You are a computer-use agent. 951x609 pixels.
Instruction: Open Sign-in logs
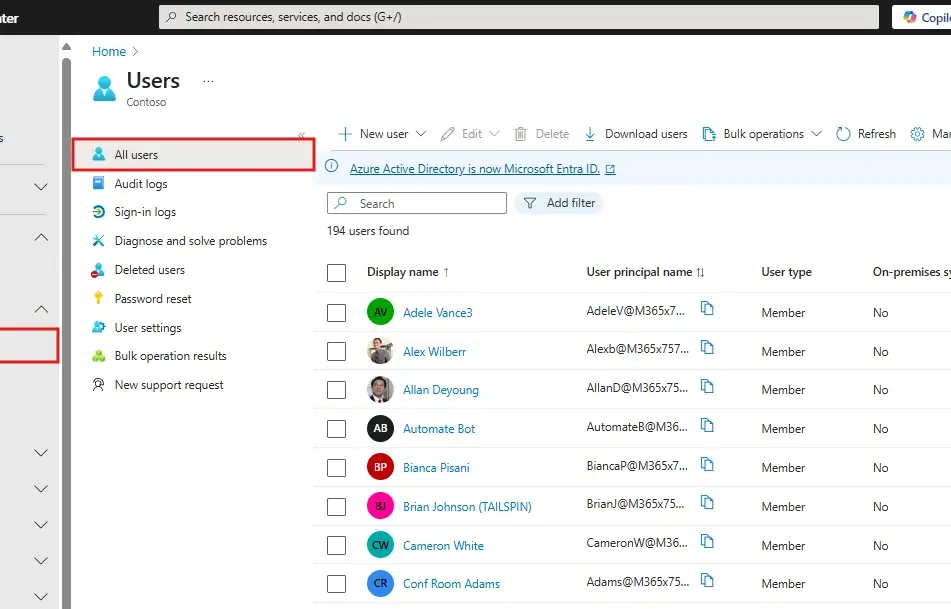click(145, 212)
